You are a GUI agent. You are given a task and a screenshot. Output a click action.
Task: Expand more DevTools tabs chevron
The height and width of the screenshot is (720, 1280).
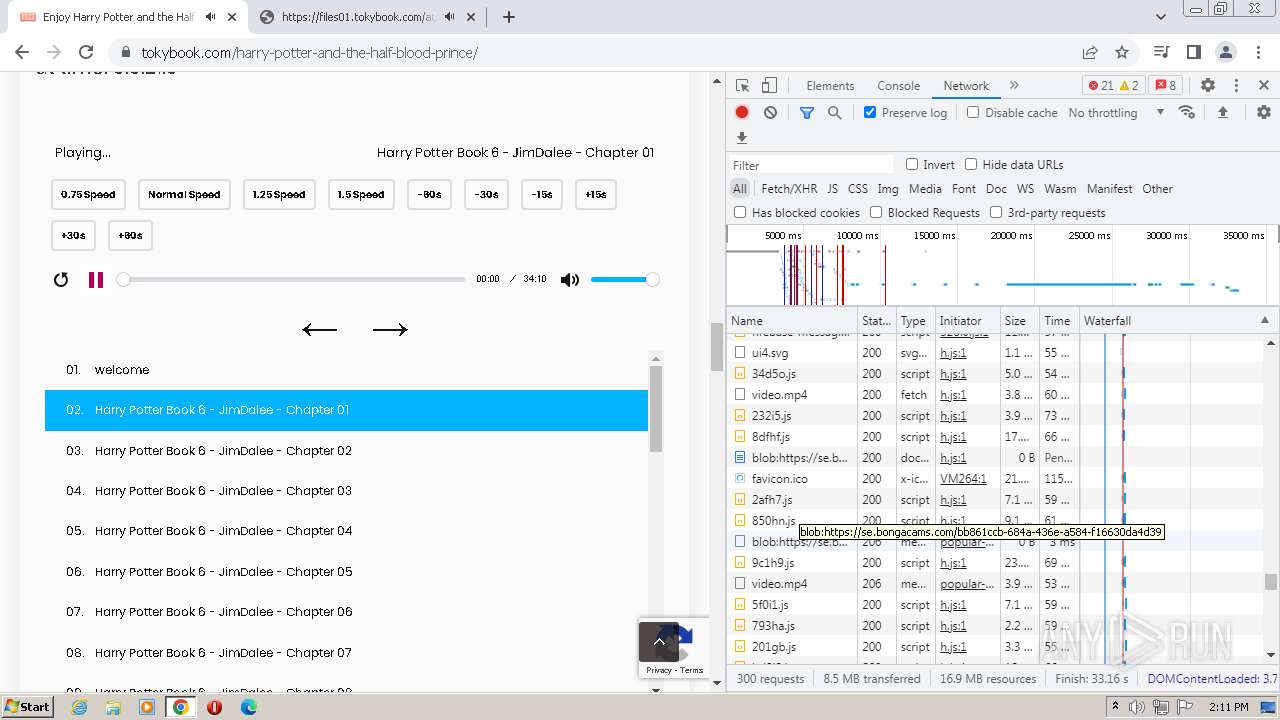click(x=1014, y=86)
